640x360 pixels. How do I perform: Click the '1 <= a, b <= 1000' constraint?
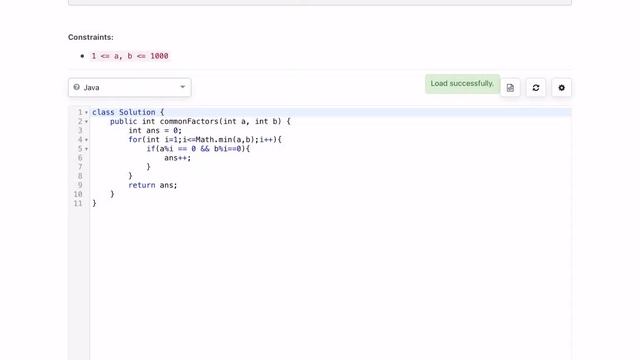point(130,56)
